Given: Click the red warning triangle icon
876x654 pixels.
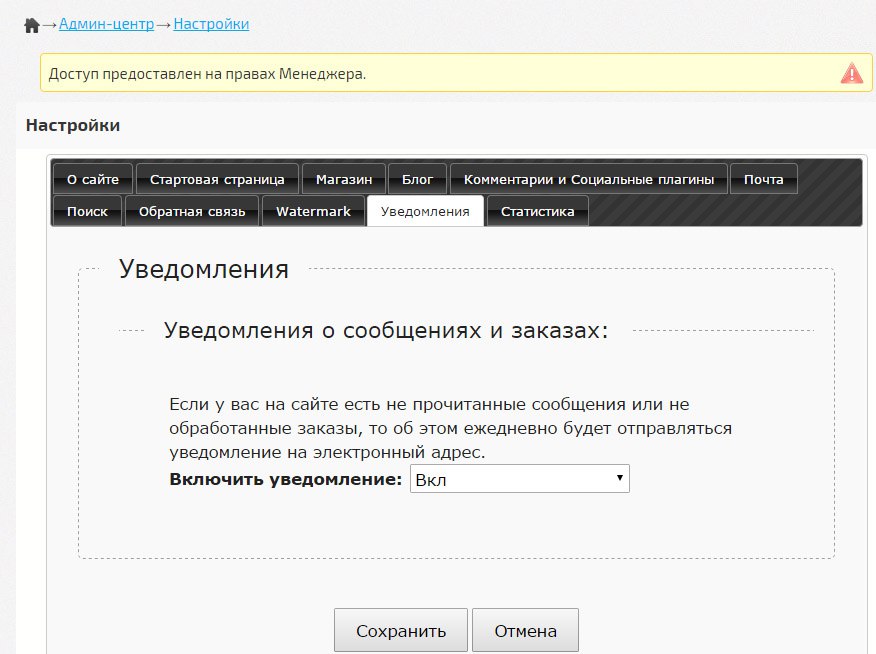Looking at the screenshot, I should coord(850,73).
